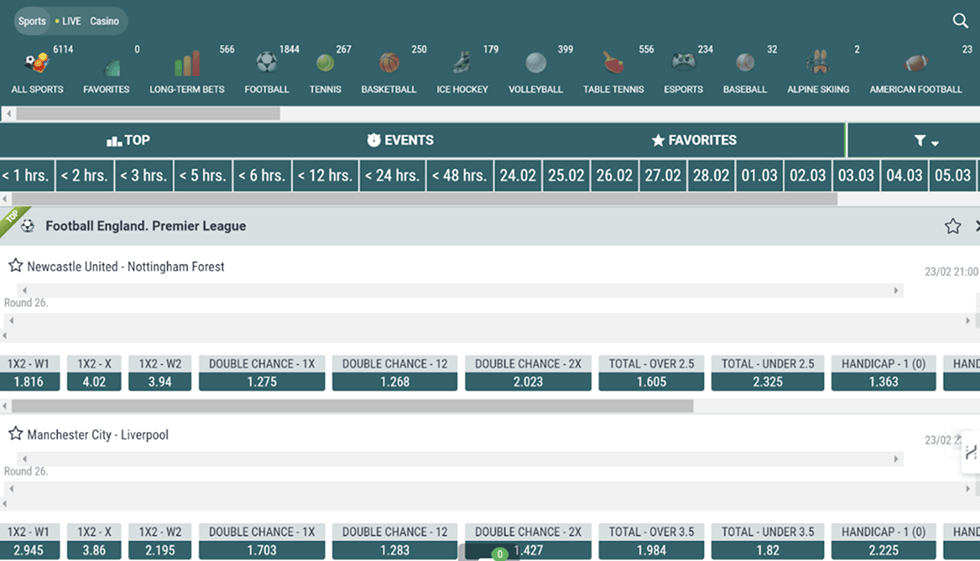Pick Double Chance 1X odds 1.275
The height and width of the screenshot is (561, 980).
[x=262, y=373]
